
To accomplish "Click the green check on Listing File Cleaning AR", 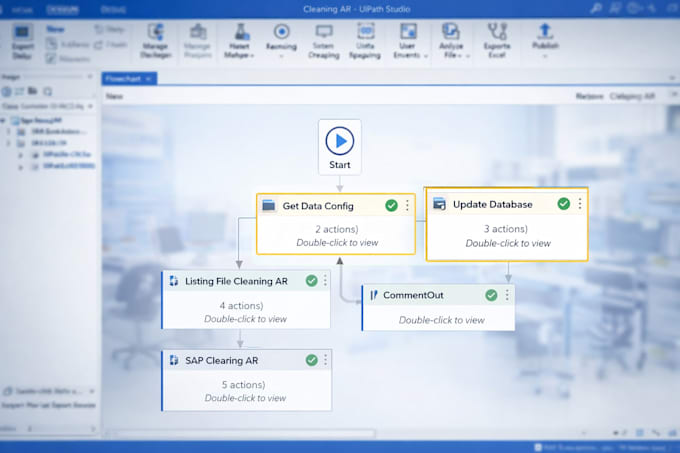I will coord(311,281).
